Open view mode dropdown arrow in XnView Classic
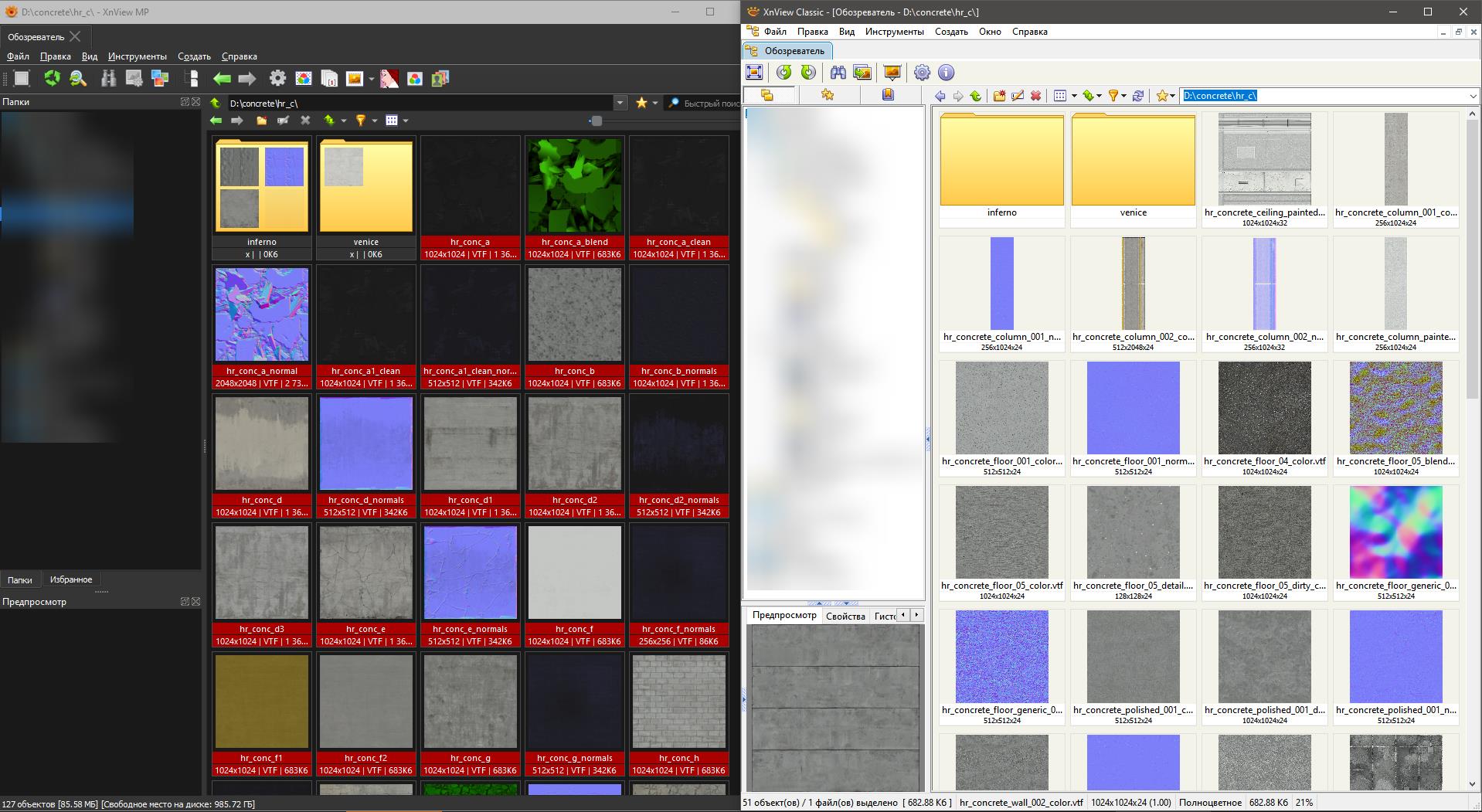1482x812 pixels. coord(1073,96)
